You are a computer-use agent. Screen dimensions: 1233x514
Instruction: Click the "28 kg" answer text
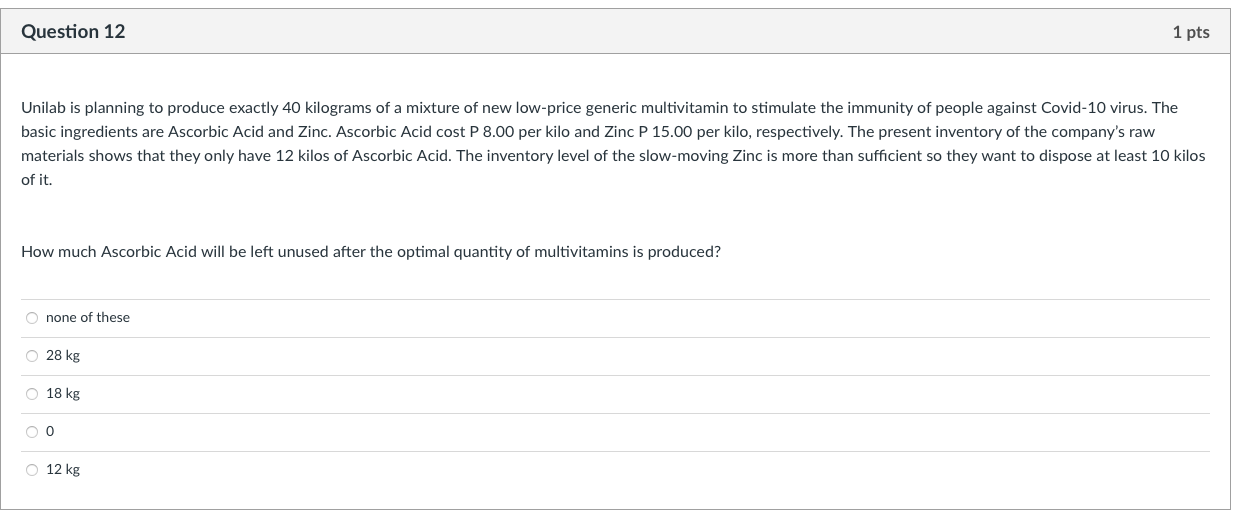[63, 356]
